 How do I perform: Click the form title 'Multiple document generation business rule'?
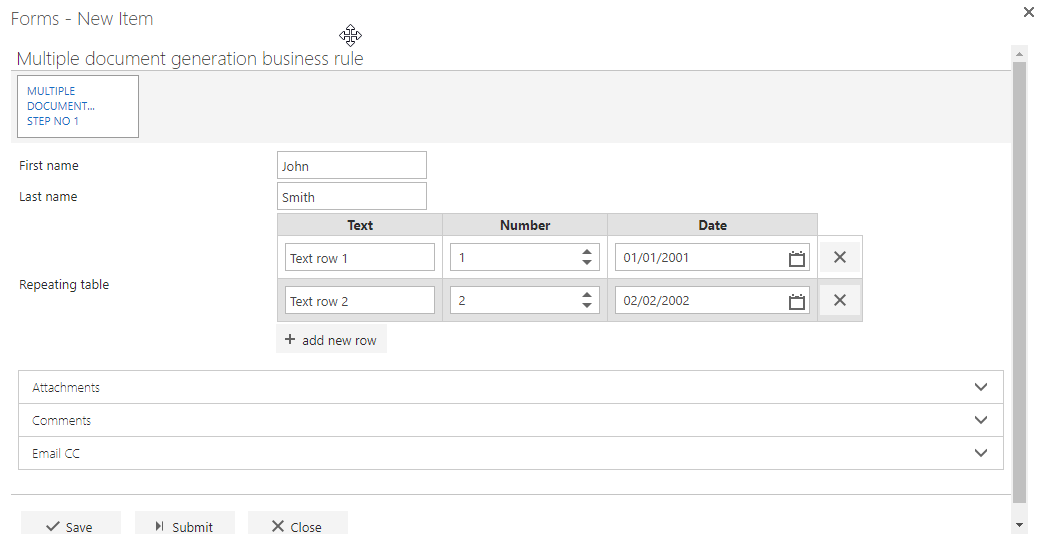(x=190, y=59)
